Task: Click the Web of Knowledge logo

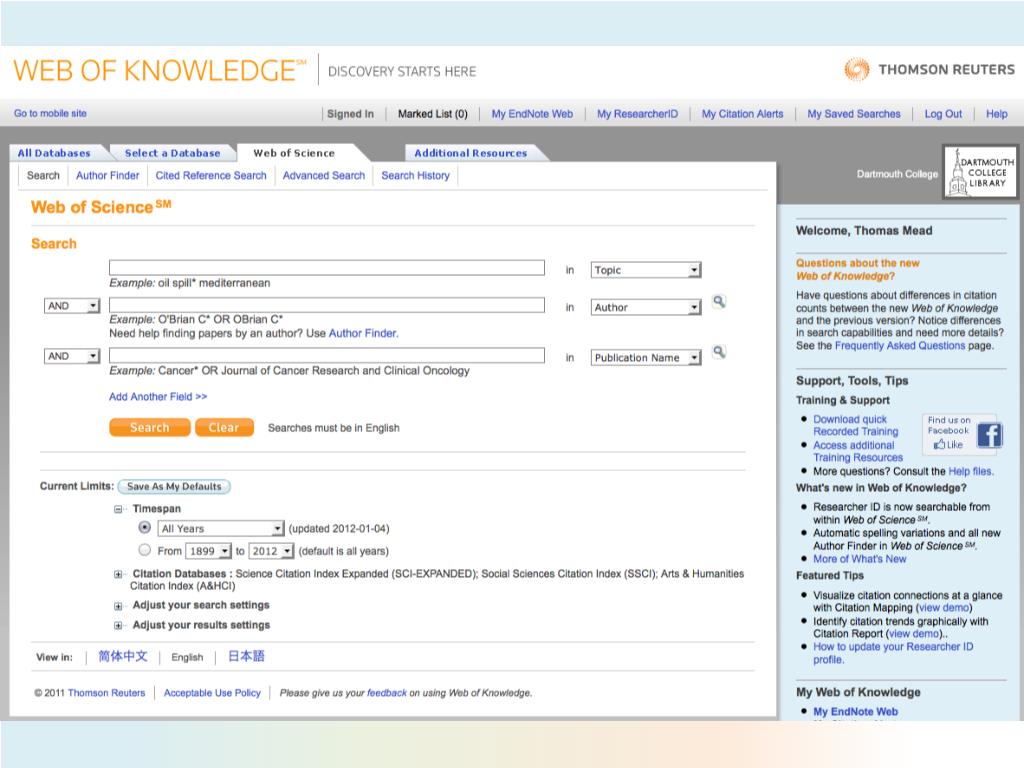Action: point(159,70)
